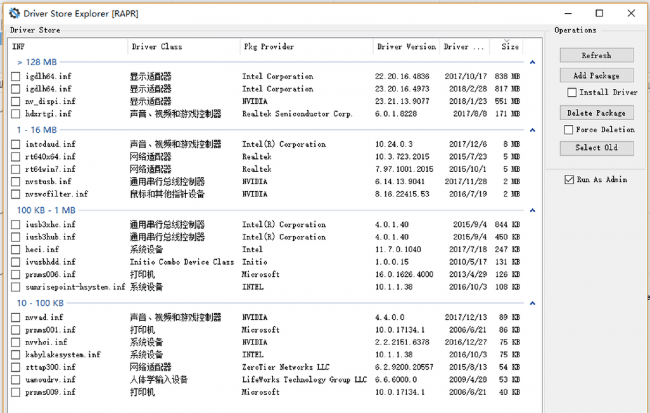Select the sunrisepoint-hsystem.inf checkbox

(16, 287)
